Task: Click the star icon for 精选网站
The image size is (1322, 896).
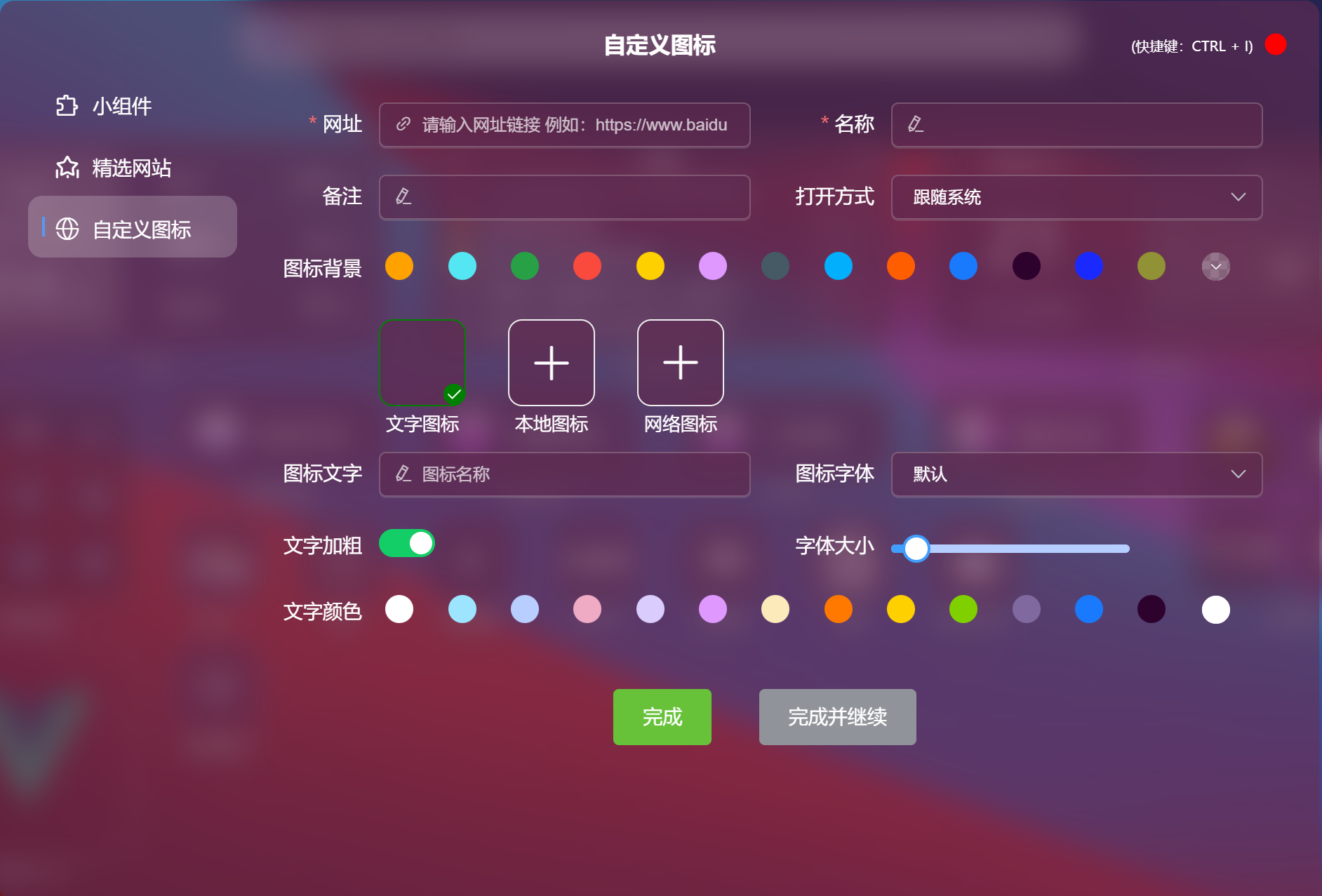Action: click(67, 168)
